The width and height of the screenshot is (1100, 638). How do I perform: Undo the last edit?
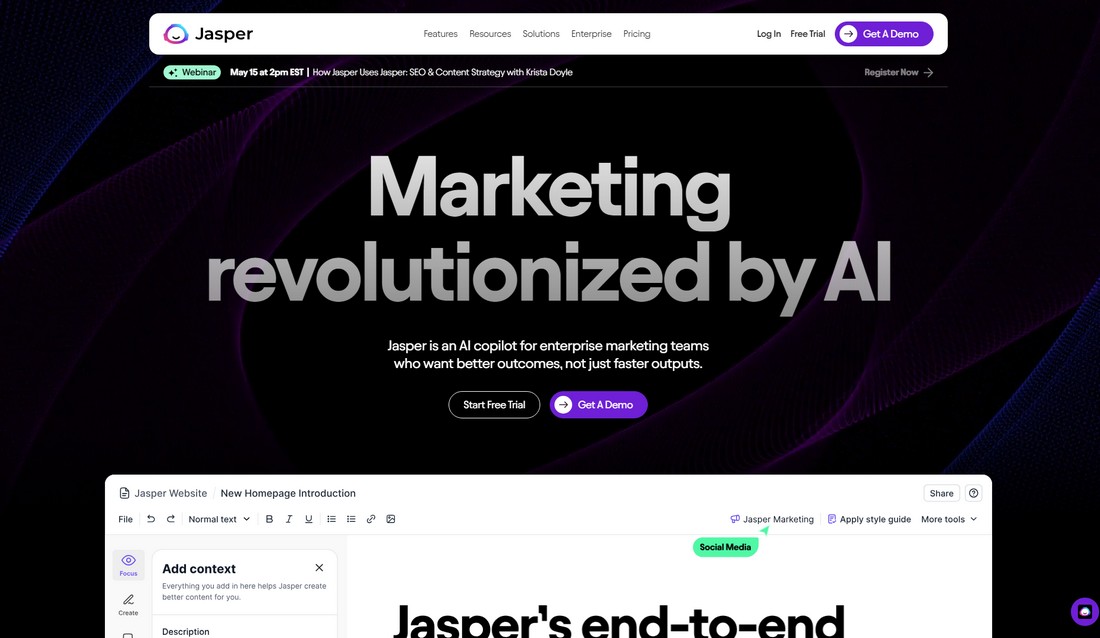[x=151, y=519]
